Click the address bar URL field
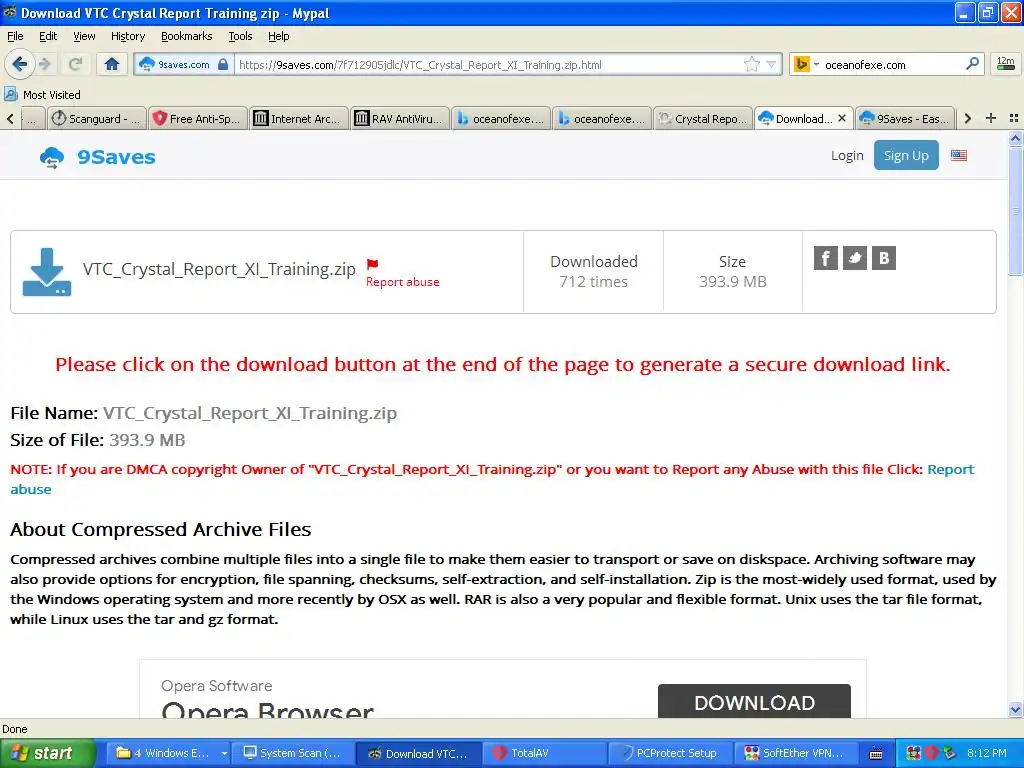The height and width of the screenshot is (768, 1024). (x=489, y=65)
